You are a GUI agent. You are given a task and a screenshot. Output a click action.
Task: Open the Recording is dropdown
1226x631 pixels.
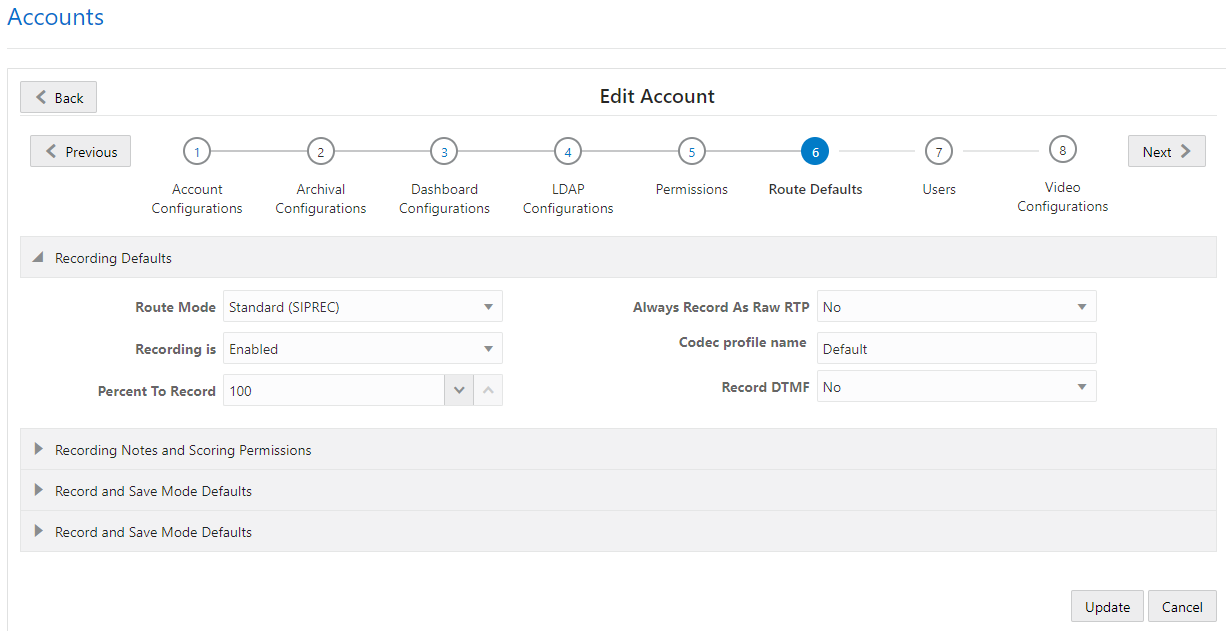click(488, 348)
